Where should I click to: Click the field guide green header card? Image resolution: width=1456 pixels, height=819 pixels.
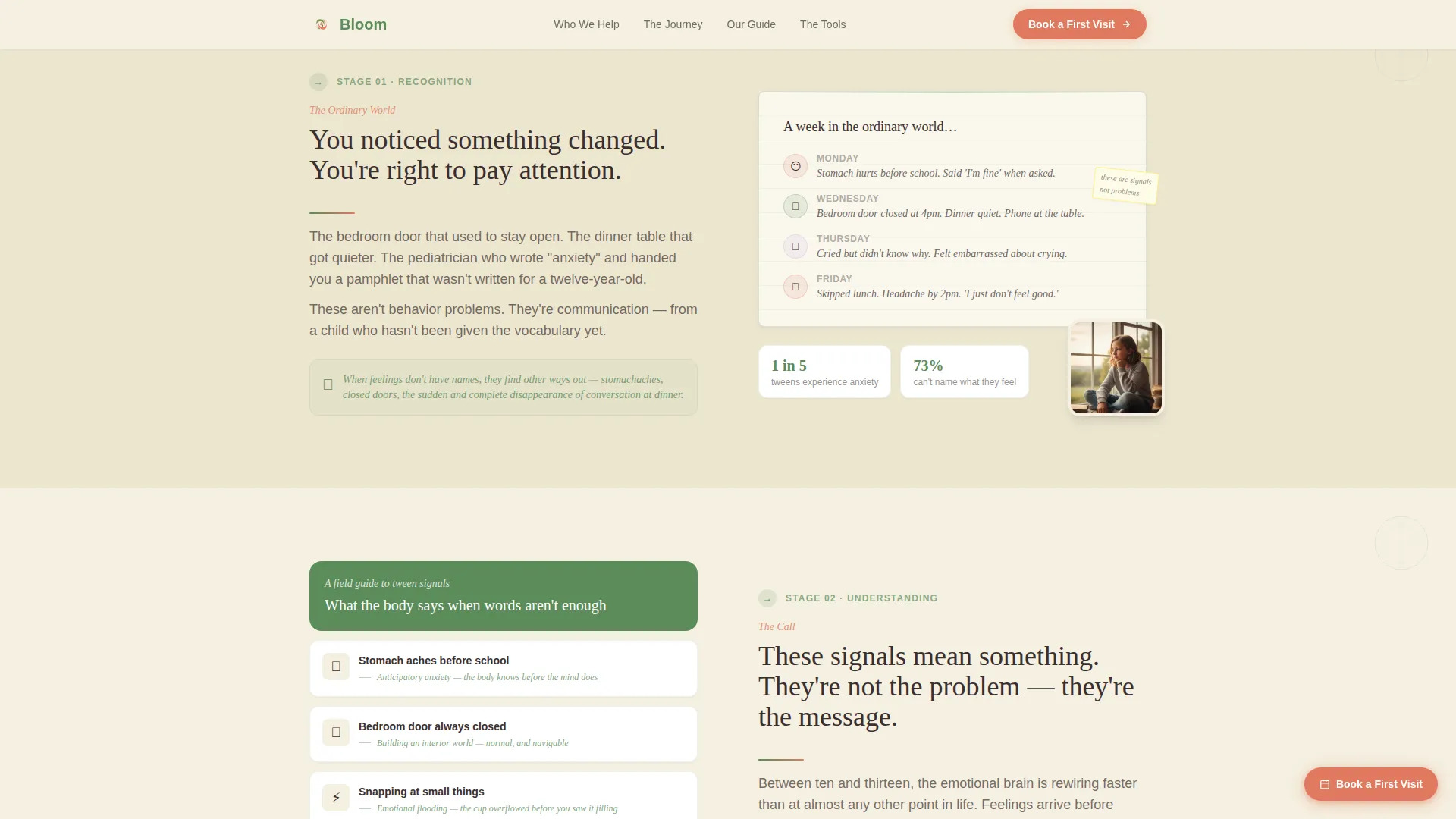tap(504, 596)
